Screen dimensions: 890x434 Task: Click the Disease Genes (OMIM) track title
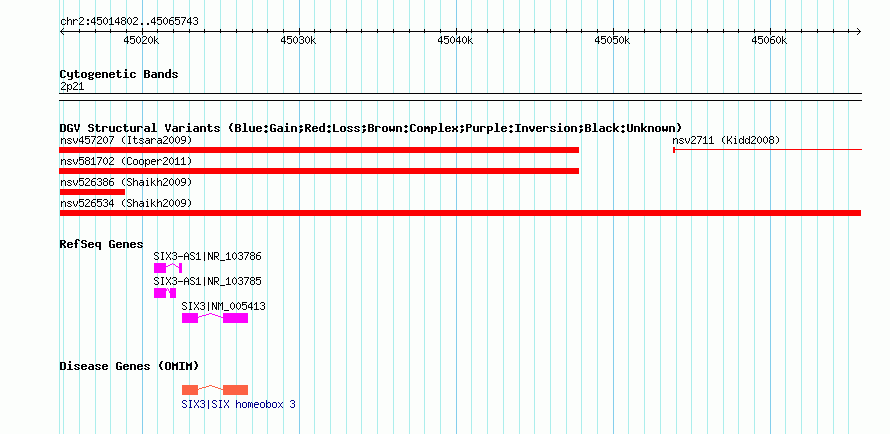129,366
